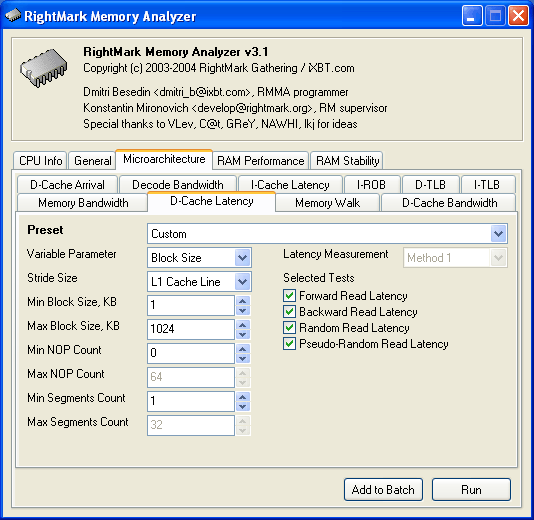Open the General tab

[x=93, y=160]
